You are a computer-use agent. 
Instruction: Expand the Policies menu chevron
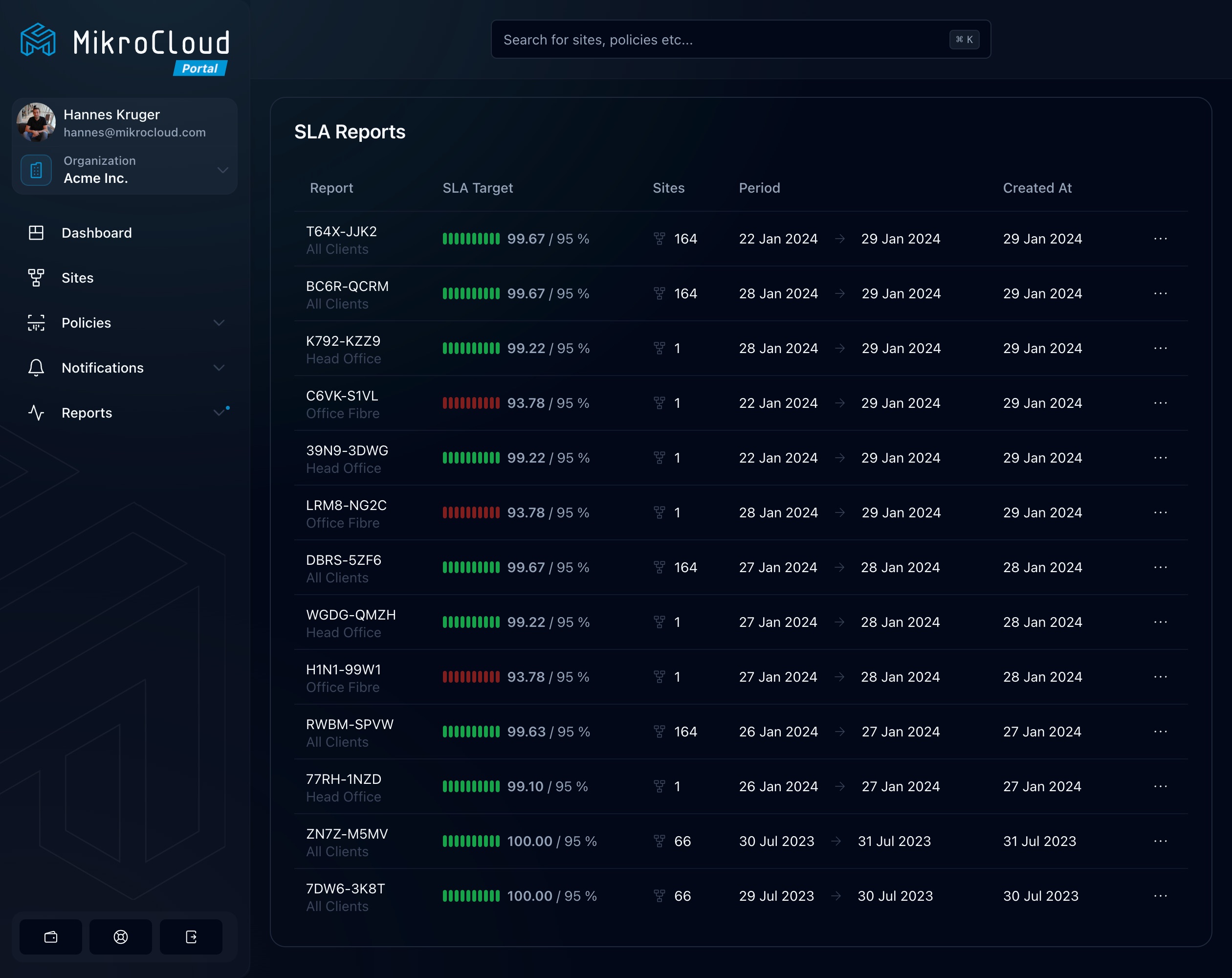pos(219,323)
